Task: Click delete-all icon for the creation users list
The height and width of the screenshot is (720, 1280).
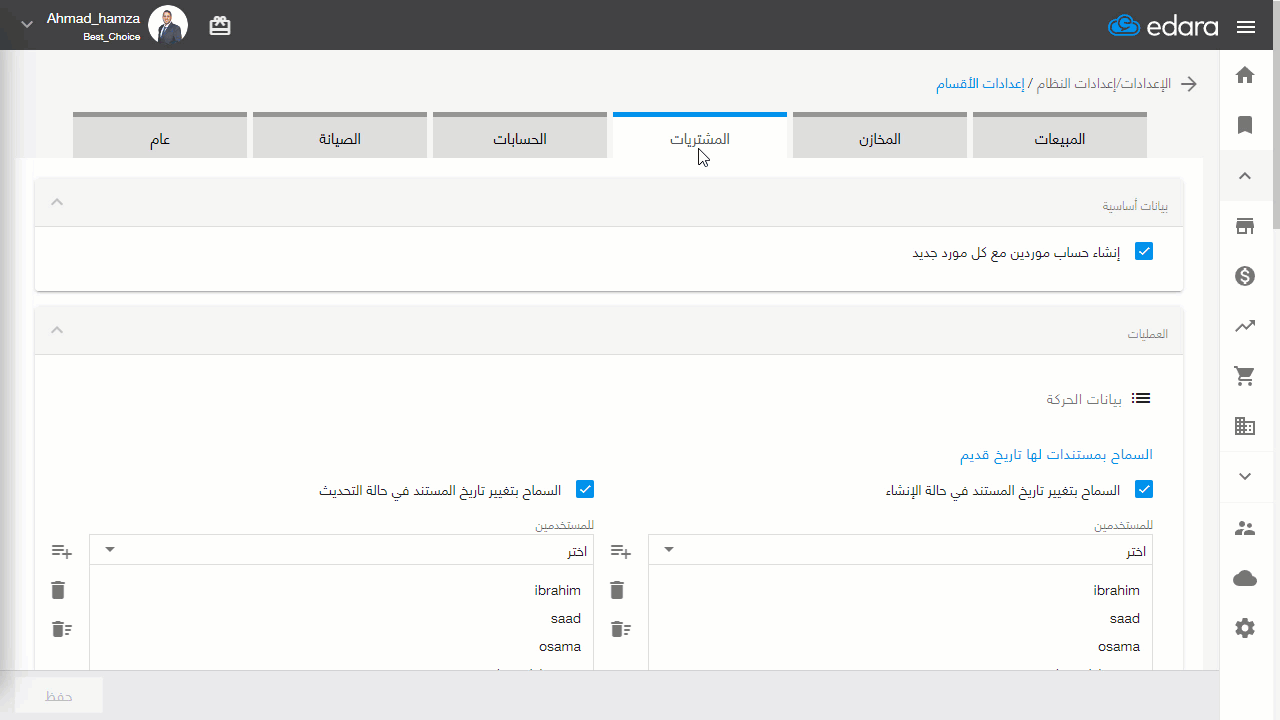Action: 621,629
